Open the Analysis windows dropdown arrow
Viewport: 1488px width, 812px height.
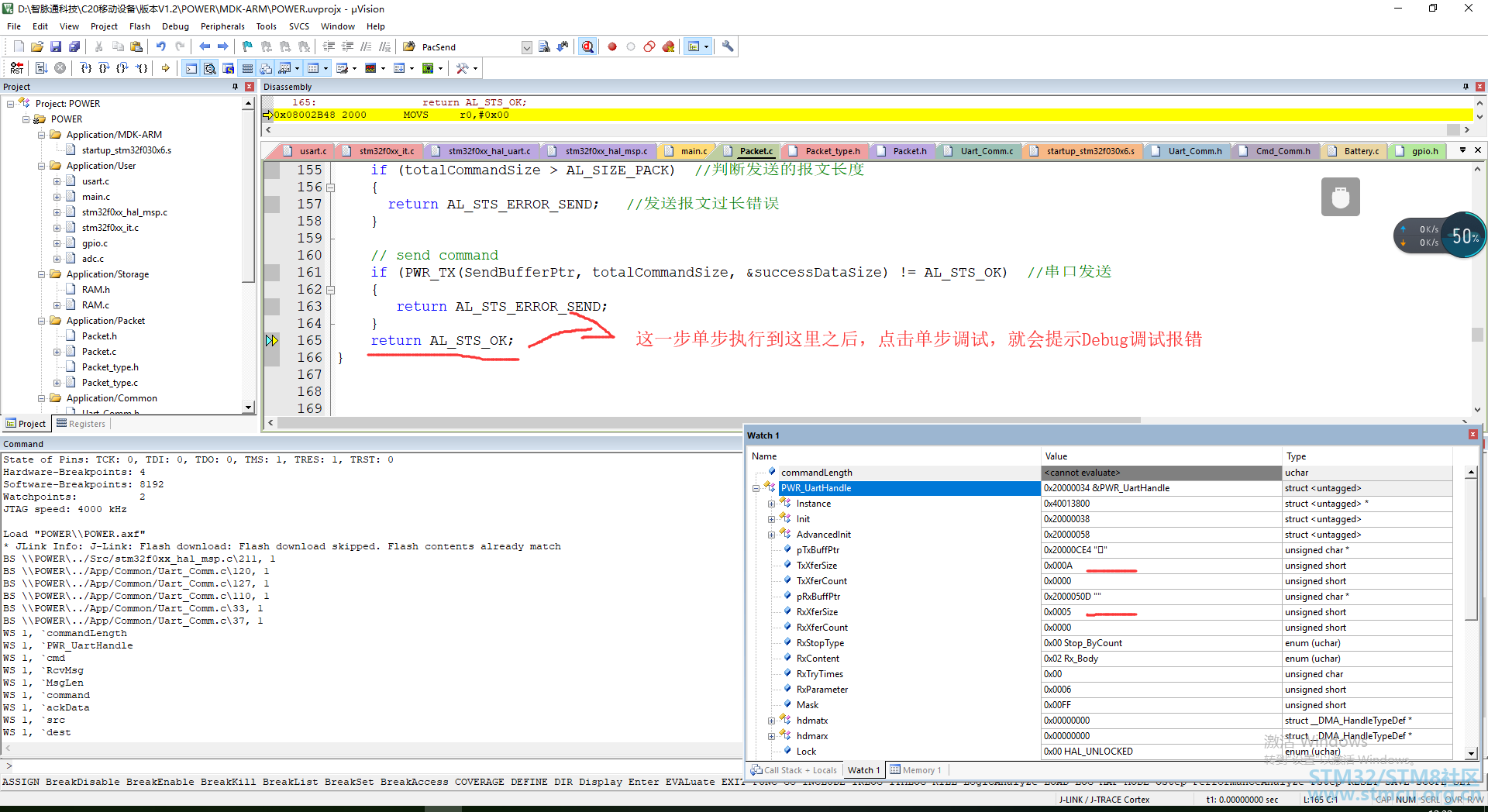click(383, 68)
